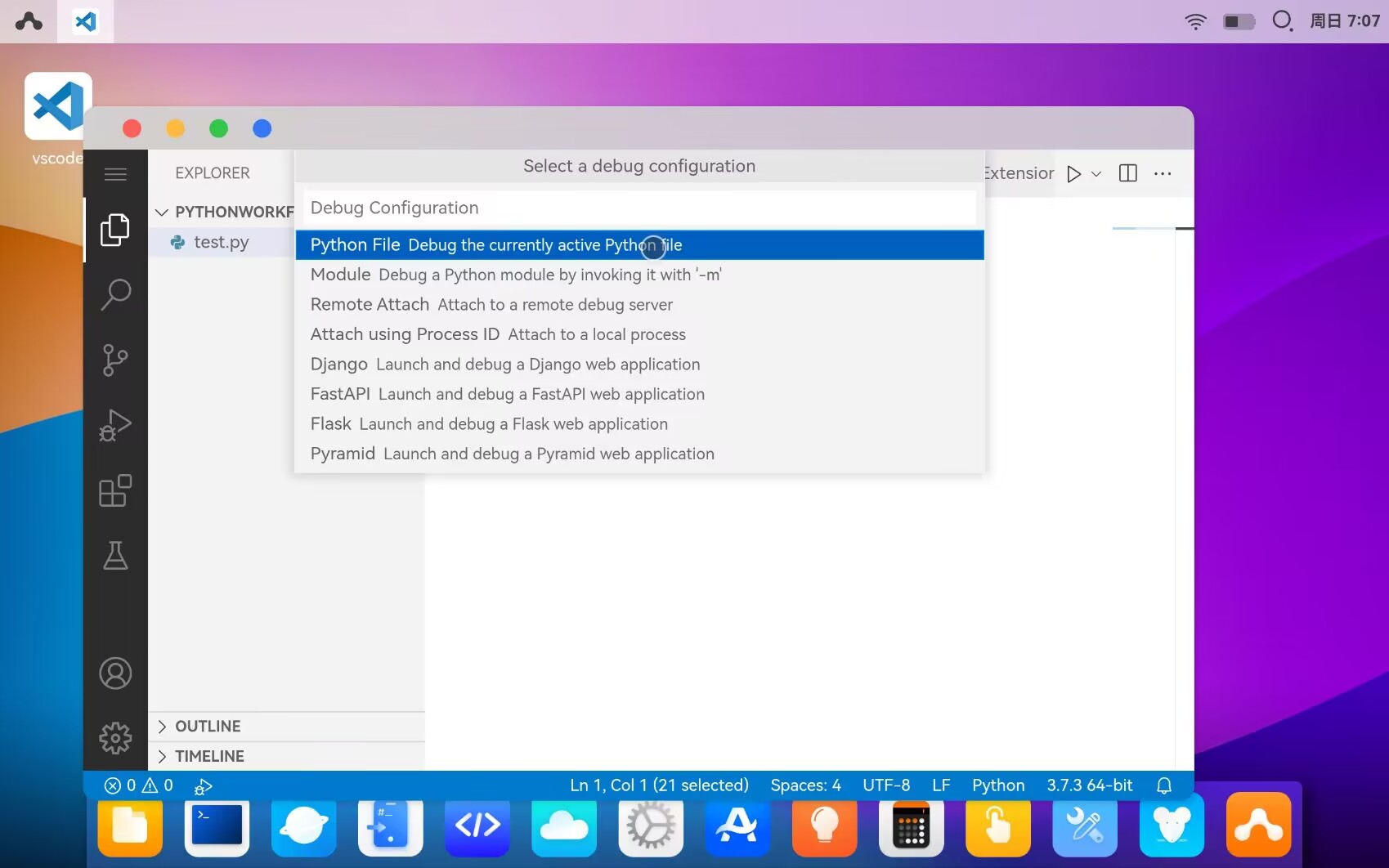
Task: Click VS Code icon in top bar
Action: click(x=85, y=21)
